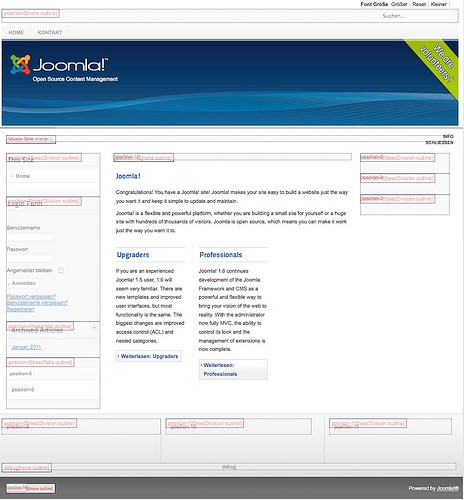Click the 'Professionals' heading
The width and height of the screenshot is (464, 500).
pyautogui.click(x=221, y=255)
